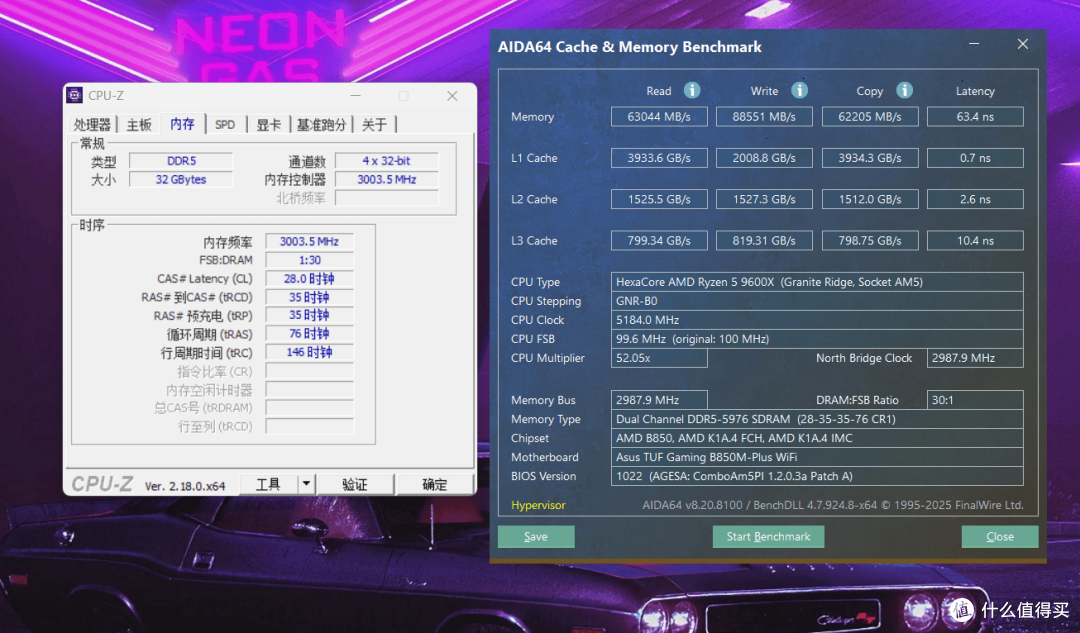Click L2 Cache Copy value 1512.0 GB/s
1080x633 pixels.
[x=870, y=199]
